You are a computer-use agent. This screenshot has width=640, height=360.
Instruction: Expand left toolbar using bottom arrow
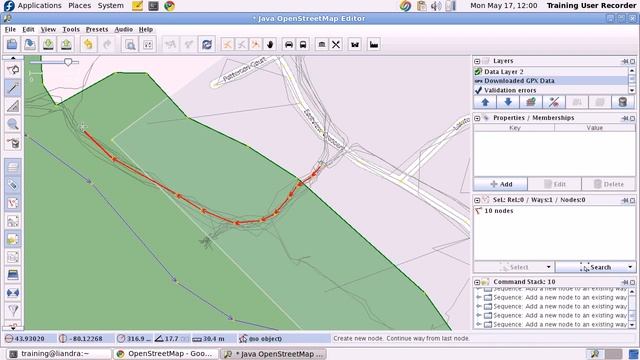click(13, 327)
